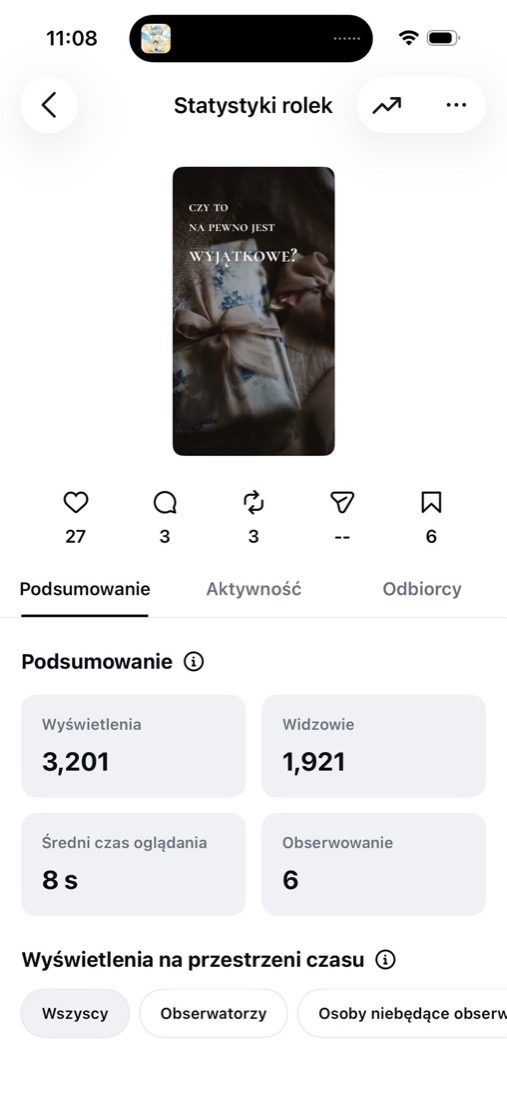Image resolution: width=507 pixels, height=1100 pixels.
Task: Tap the Średni czas oglądania card
Action: (x=133, y=864)
